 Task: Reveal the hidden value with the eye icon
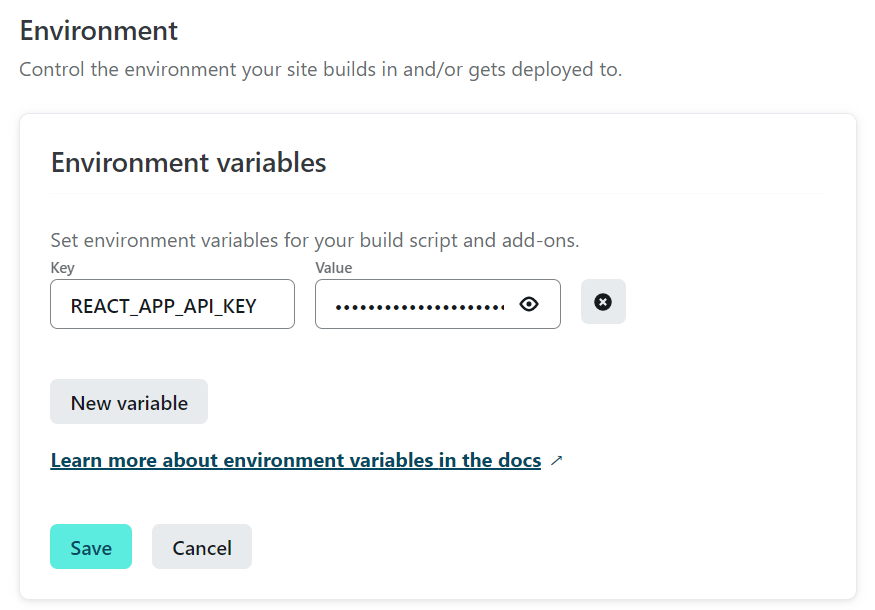tap(528, 304)
